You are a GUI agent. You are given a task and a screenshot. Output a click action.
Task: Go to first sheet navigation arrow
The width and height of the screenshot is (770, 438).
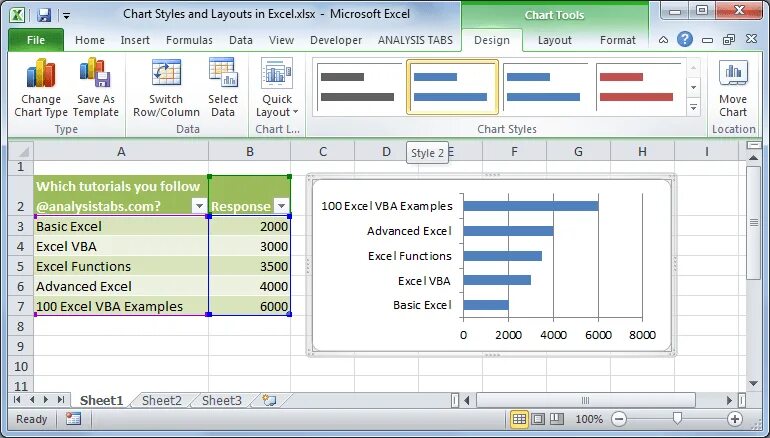click(x=17, y=400)
